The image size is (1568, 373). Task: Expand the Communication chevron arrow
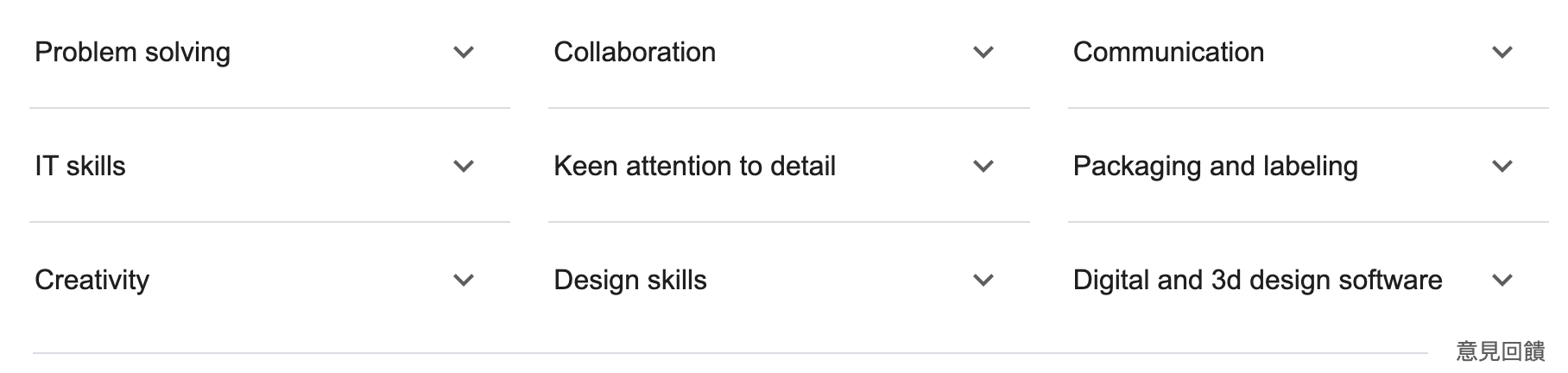[1502, 53]
